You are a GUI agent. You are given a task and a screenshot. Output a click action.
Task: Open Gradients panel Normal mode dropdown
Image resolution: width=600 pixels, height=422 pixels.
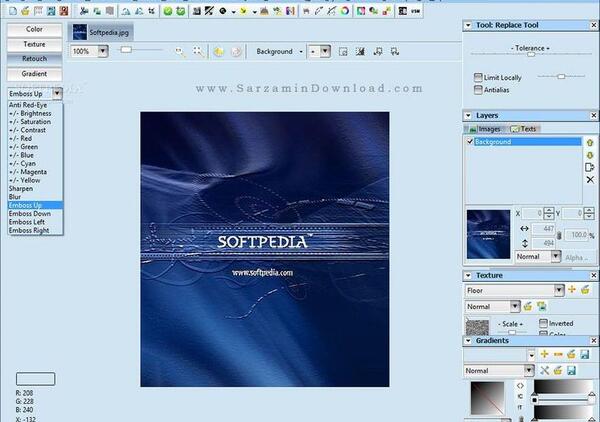pos(529,370)
